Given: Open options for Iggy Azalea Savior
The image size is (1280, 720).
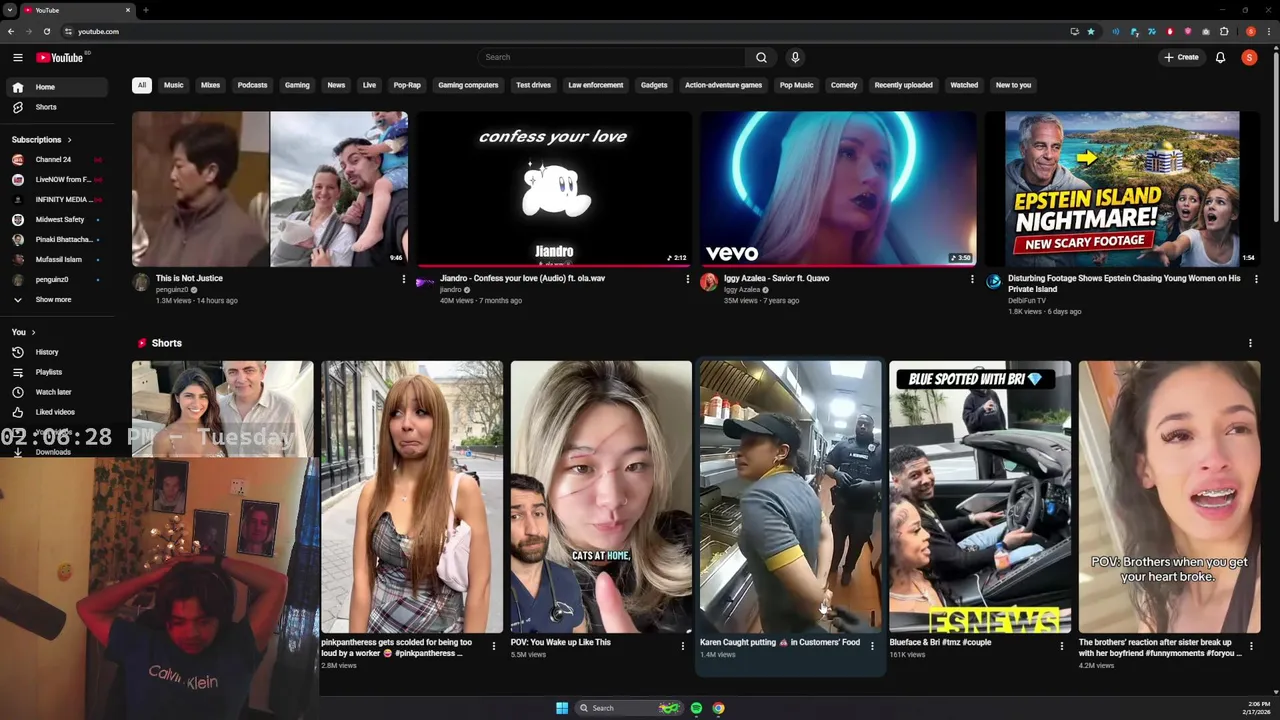Looking at the screenshot, I should 971,279.
